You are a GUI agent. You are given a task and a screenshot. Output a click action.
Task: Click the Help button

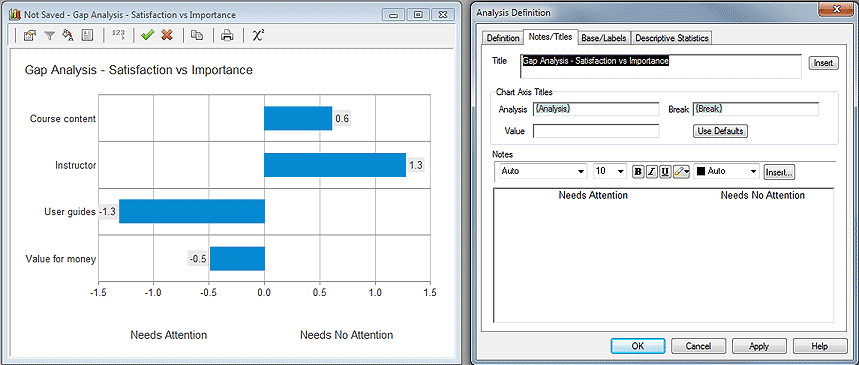(820, 346)
